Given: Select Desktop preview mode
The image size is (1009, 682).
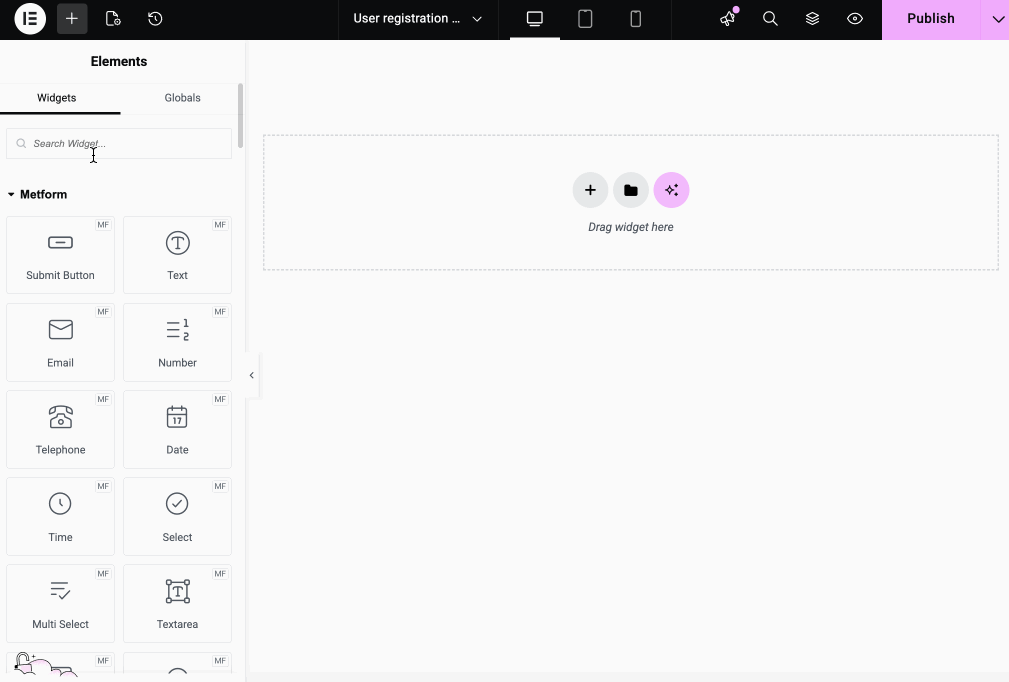Looking at the screenshot, I should [534, 19].
